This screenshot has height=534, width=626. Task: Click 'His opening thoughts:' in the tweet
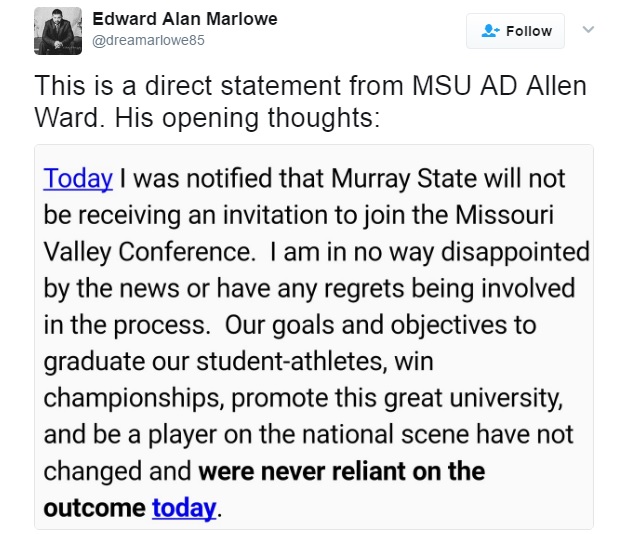click(248, 118)
